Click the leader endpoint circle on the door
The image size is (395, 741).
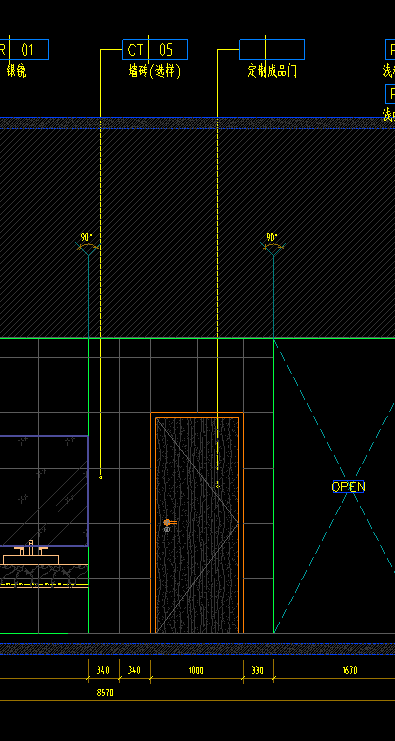click(x=217, y=485)
